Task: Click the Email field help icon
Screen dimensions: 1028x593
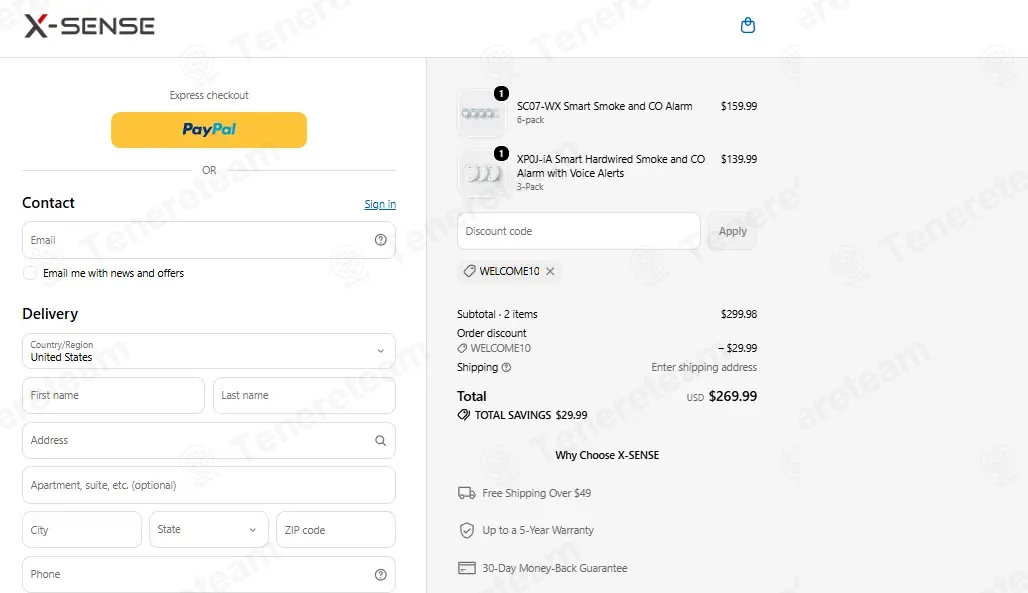Action: pyautogui.click(x=380, y=240)
